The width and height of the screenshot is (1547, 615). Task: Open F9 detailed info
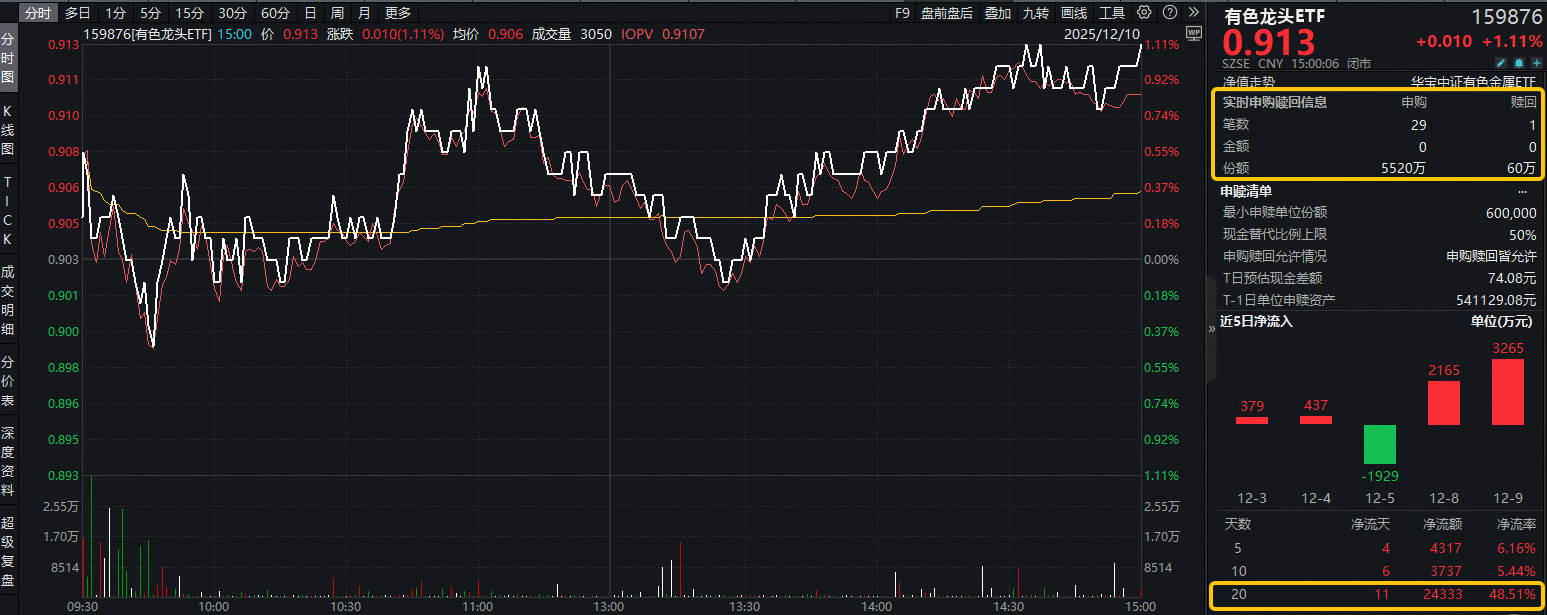click(902, 13)
